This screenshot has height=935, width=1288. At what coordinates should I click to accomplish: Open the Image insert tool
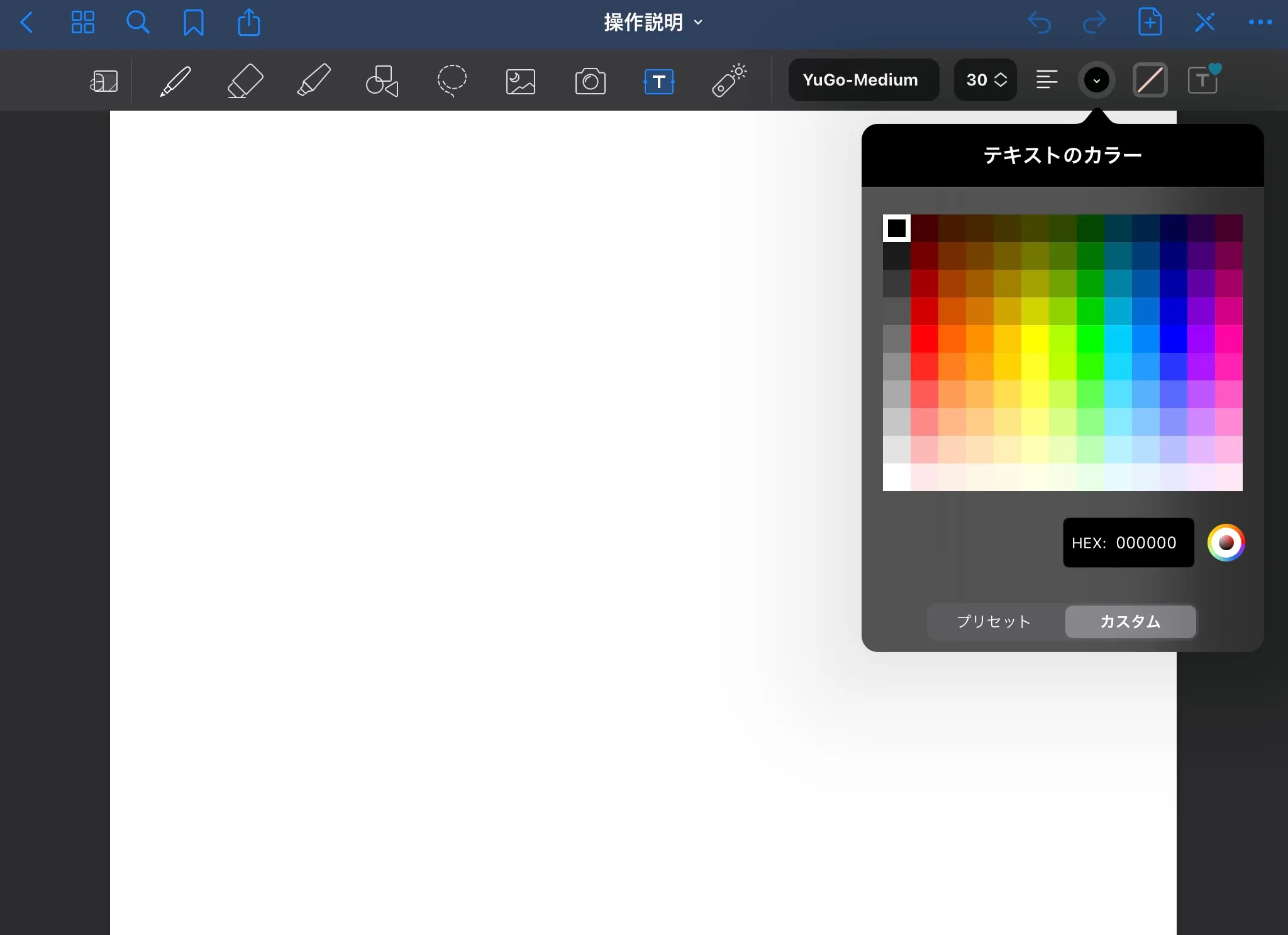(521, 81)
